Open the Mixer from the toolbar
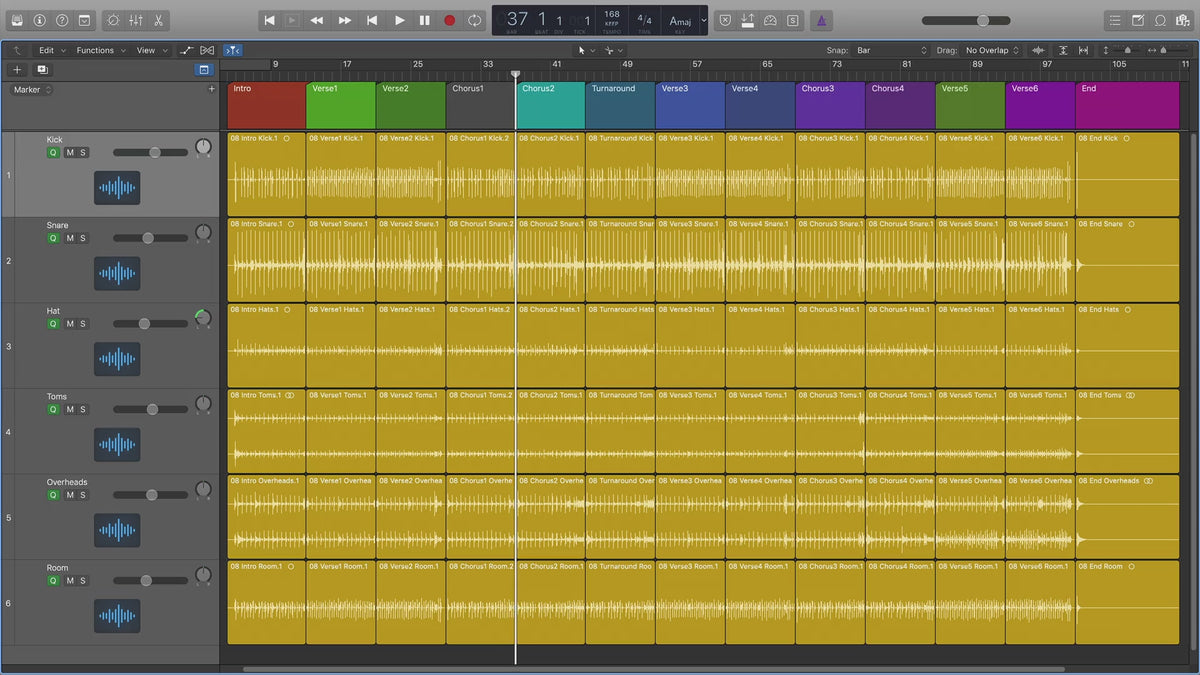This screenshot has height=675, width=1200. (136, 20)
